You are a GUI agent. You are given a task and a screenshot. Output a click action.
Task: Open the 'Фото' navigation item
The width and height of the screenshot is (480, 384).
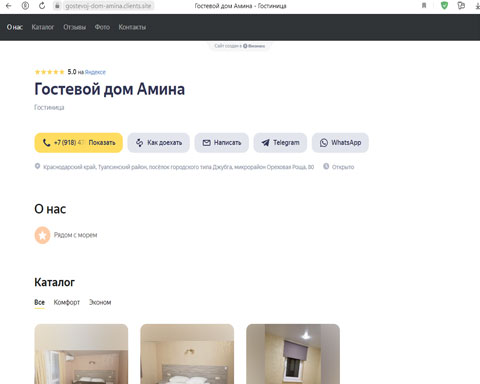(102, 27)
